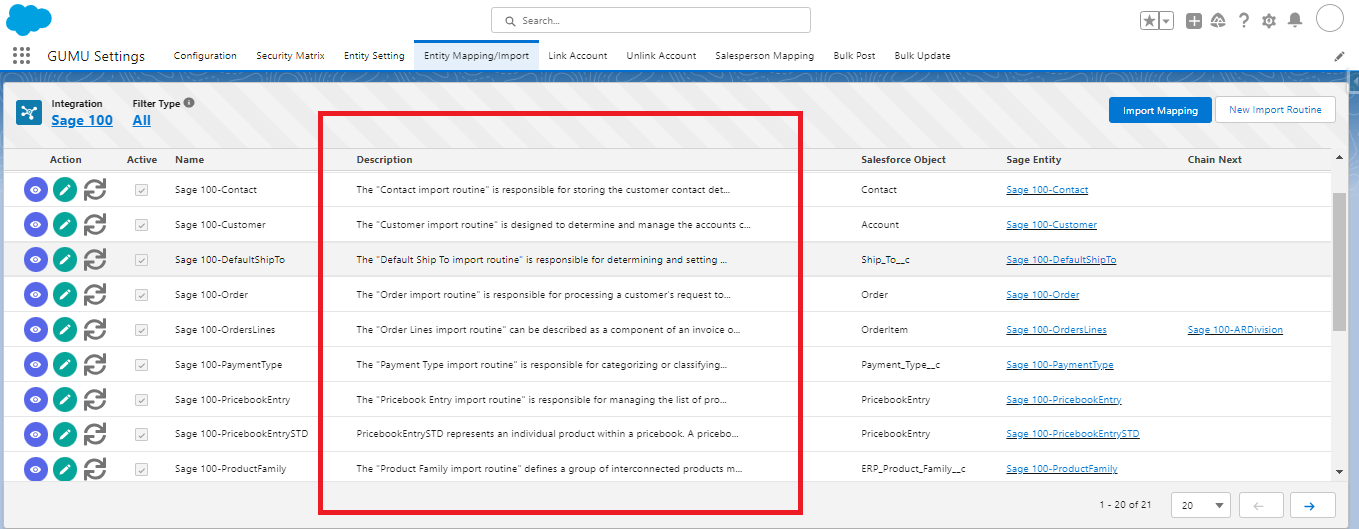Select the Ship_To__c object cell
The height and width of the screenshot is (529, 1359).
point(886,260)
